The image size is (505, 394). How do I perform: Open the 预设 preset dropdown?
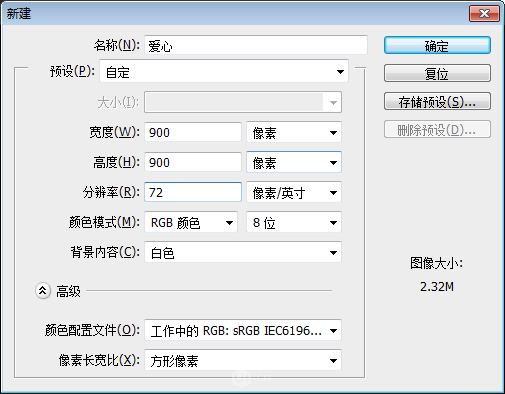[224, 71]
